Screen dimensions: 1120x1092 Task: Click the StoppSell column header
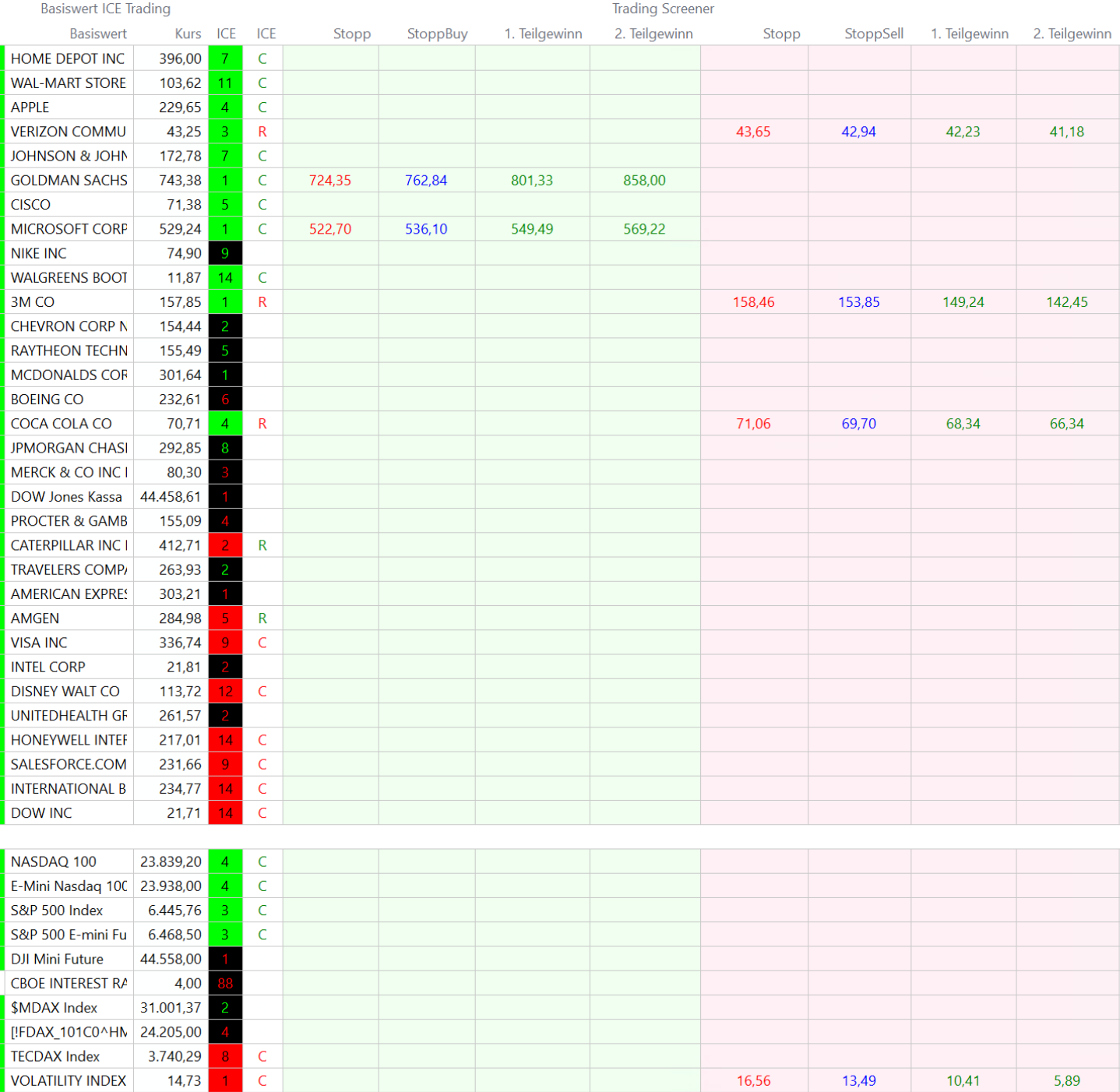(873, 33)
